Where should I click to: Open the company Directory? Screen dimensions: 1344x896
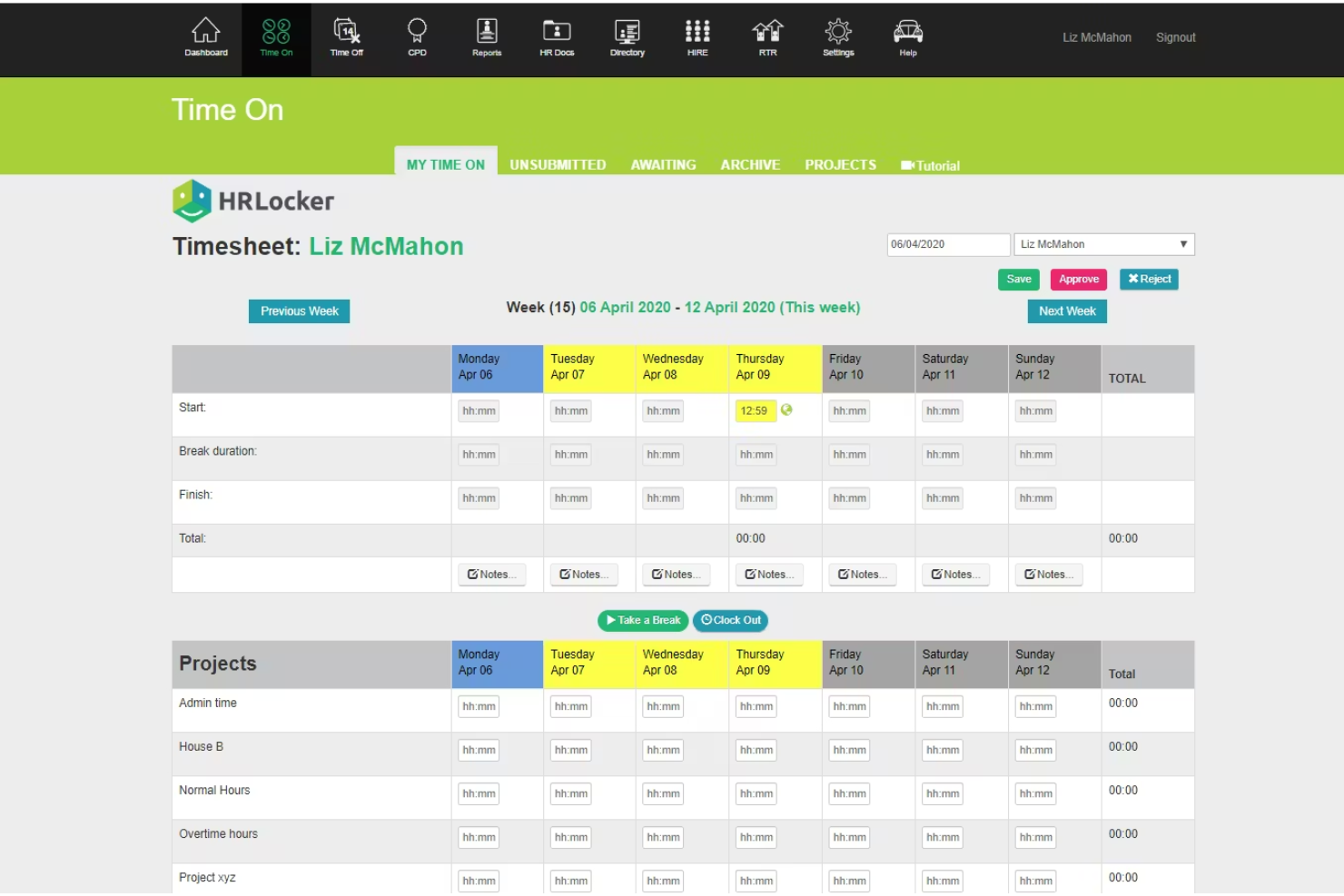[x=627, y=36]
